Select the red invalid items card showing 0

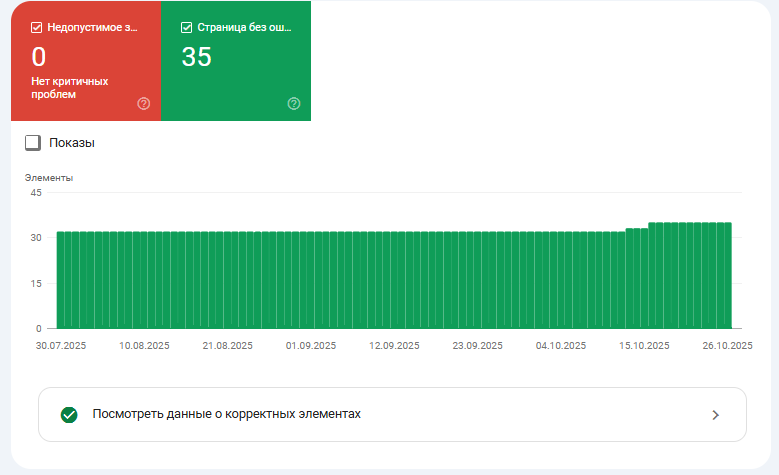[x=86, y=61]
